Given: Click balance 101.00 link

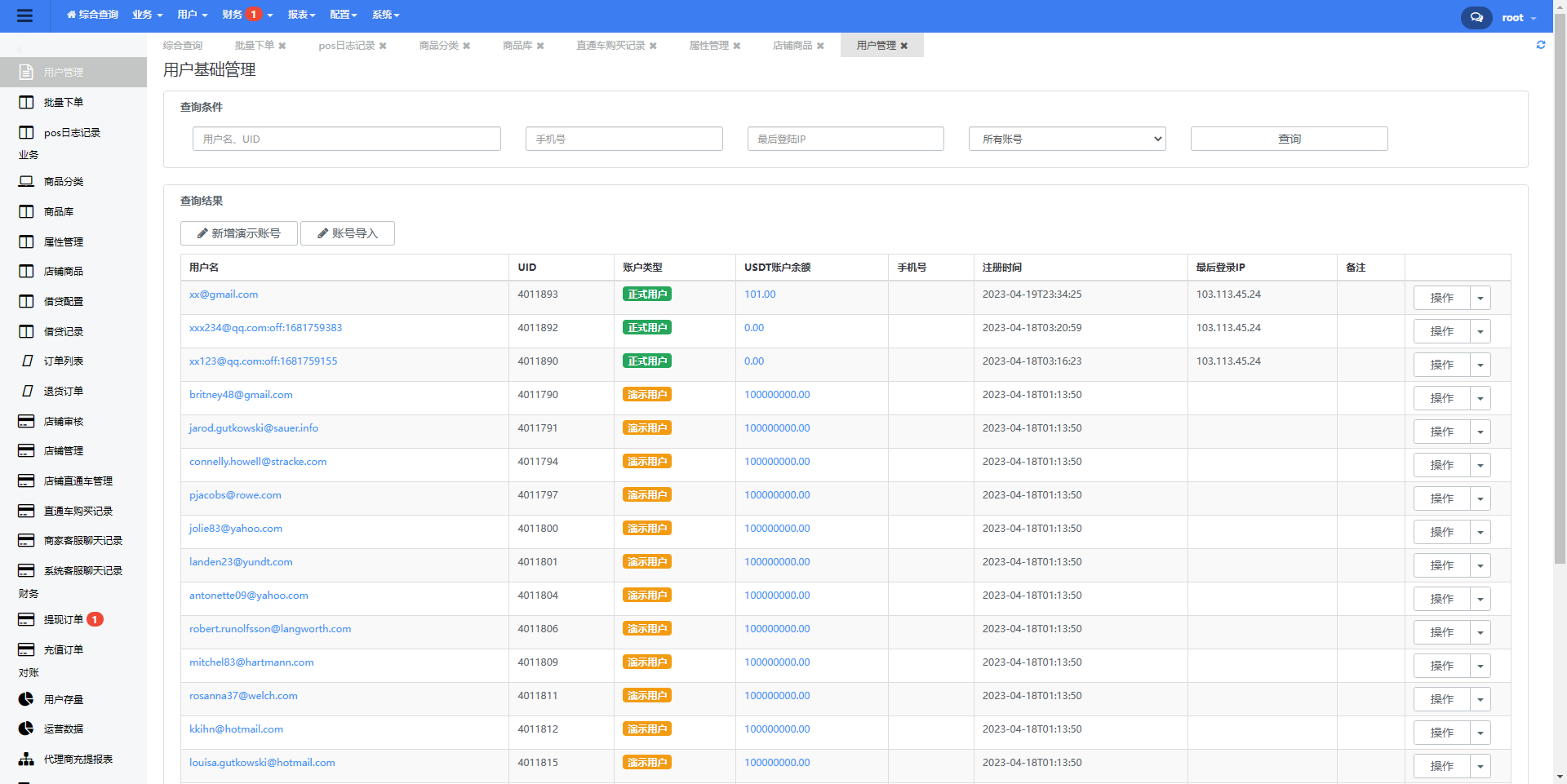Looking at the screenshot, I should (760, 295).
